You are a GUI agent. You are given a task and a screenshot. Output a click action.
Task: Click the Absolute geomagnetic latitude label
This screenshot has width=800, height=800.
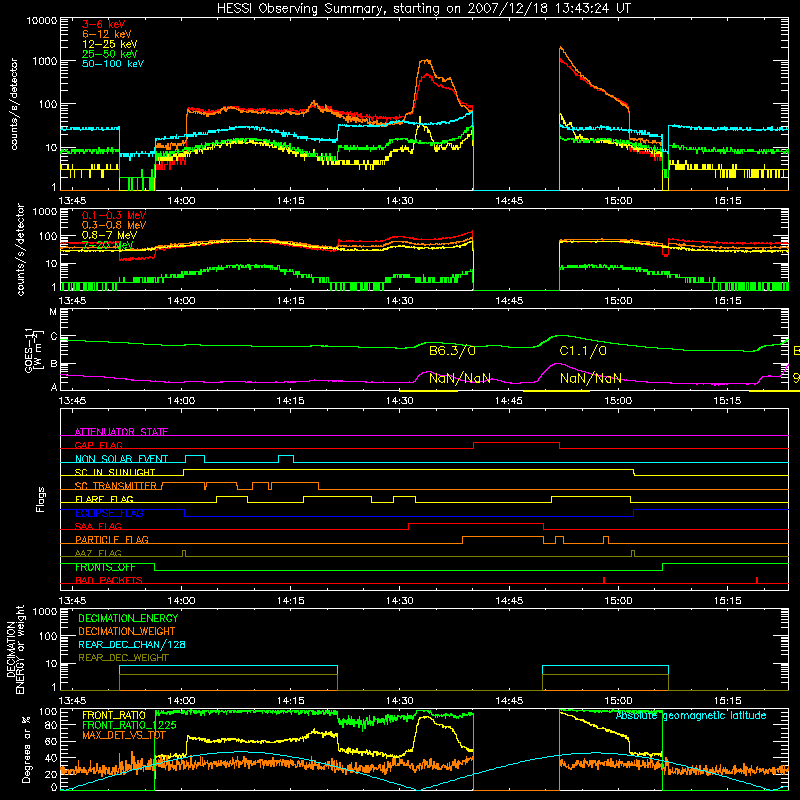(x=691, y=716)
